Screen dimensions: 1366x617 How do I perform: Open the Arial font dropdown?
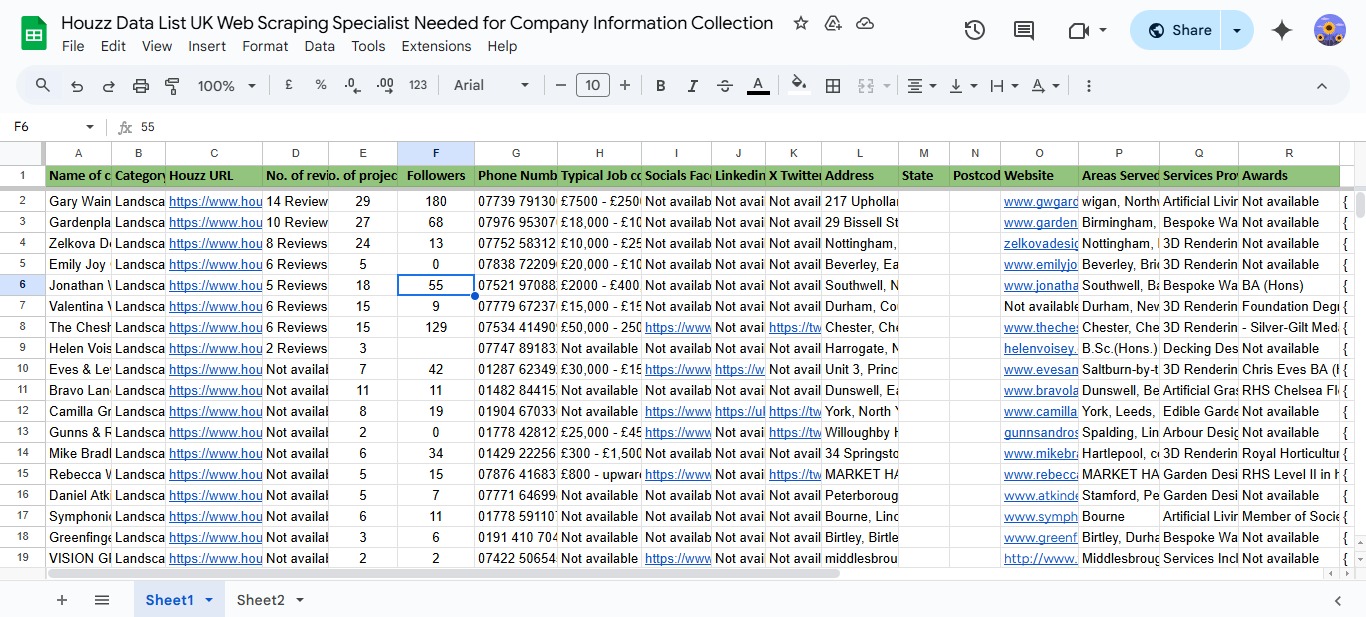click(x=492, y=86)
